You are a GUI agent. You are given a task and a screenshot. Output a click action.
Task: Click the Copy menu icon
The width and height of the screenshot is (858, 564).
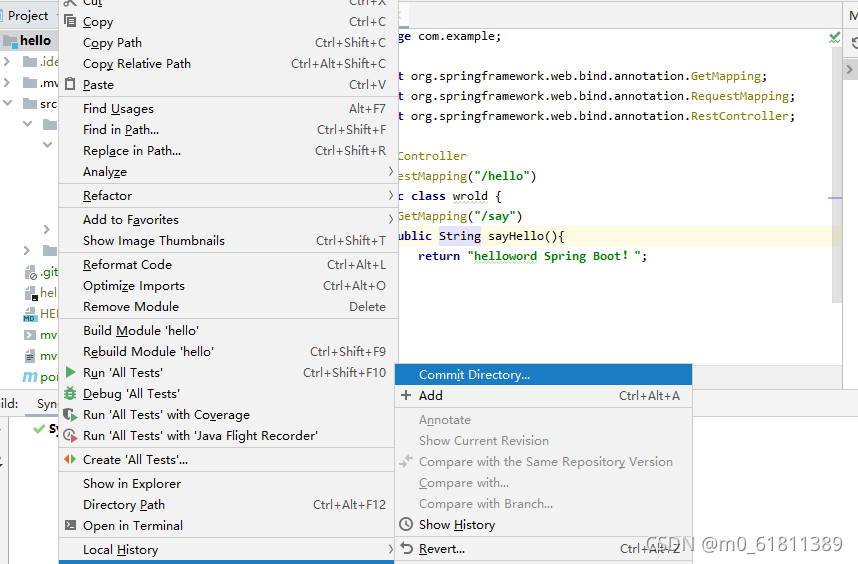pos(70,21)
